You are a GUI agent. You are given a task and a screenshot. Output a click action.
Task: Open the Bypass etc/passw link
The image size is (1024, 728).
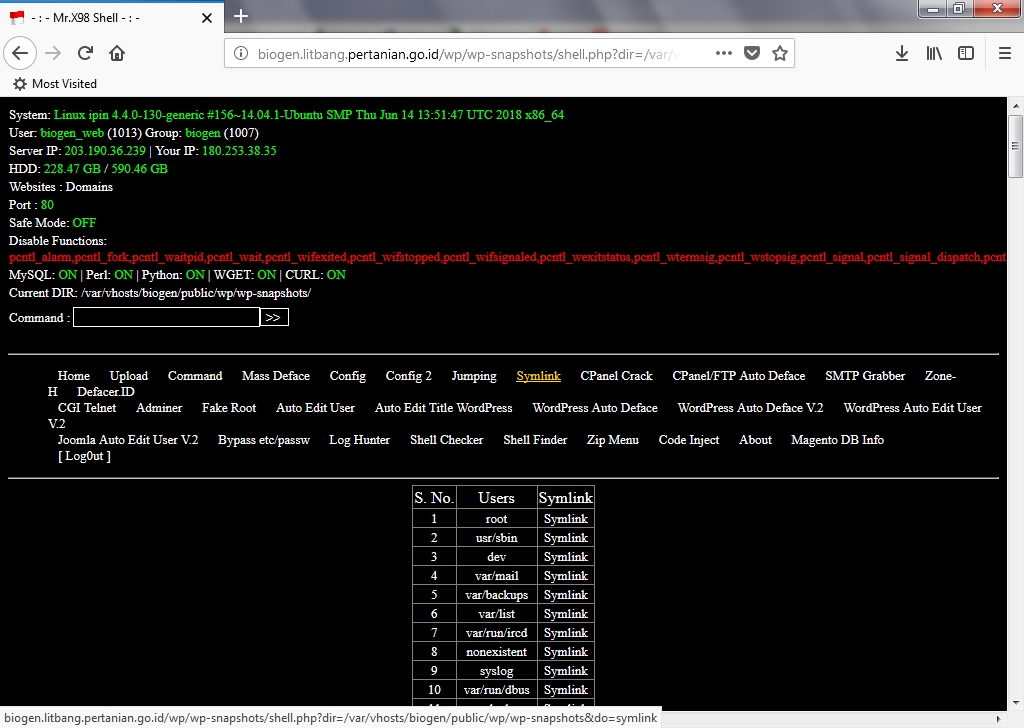[264, 440]
